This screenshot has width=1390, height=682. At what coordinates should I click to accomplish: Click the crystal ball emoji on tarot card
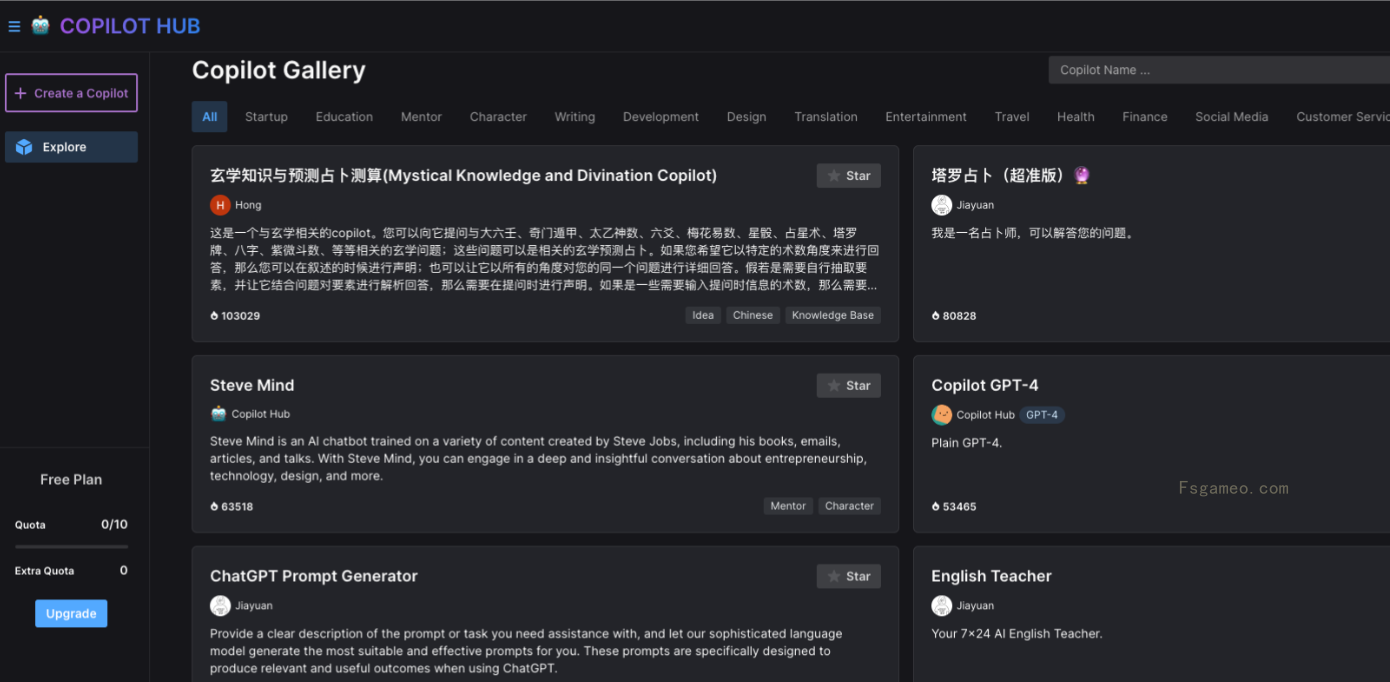(1081, 176)
